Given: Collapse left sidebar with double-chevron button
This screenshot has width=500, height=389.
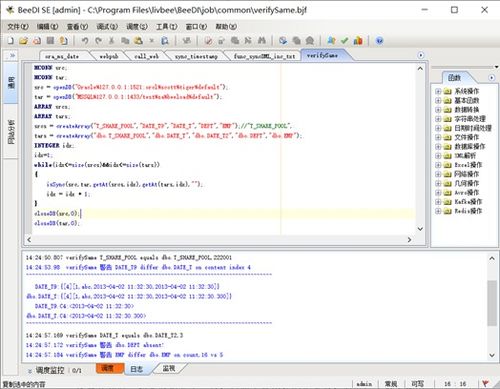Looking at the screenshot, I should (12, 55).
